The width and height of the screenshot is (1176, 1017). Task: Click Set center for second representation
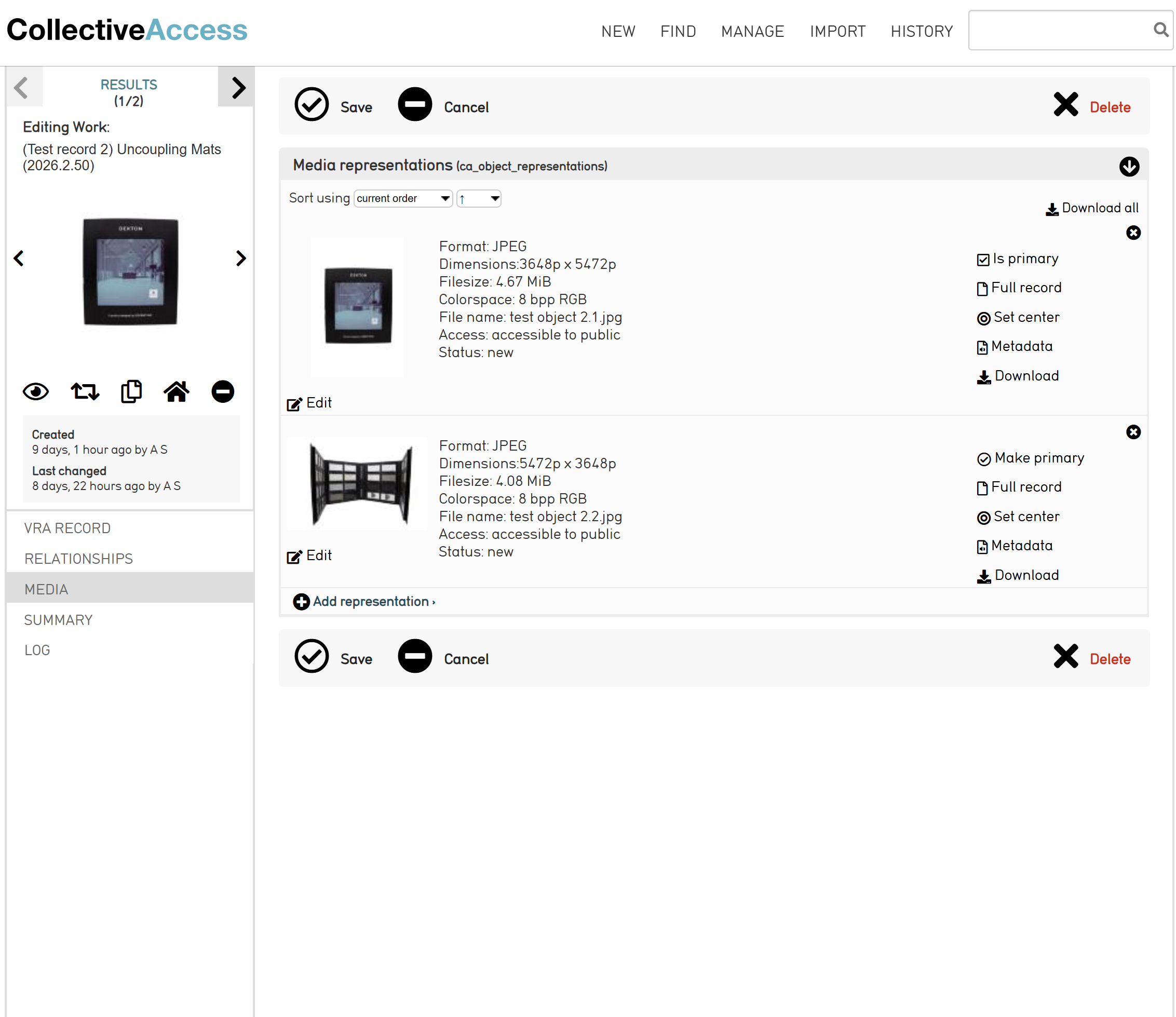point(1018,517)
